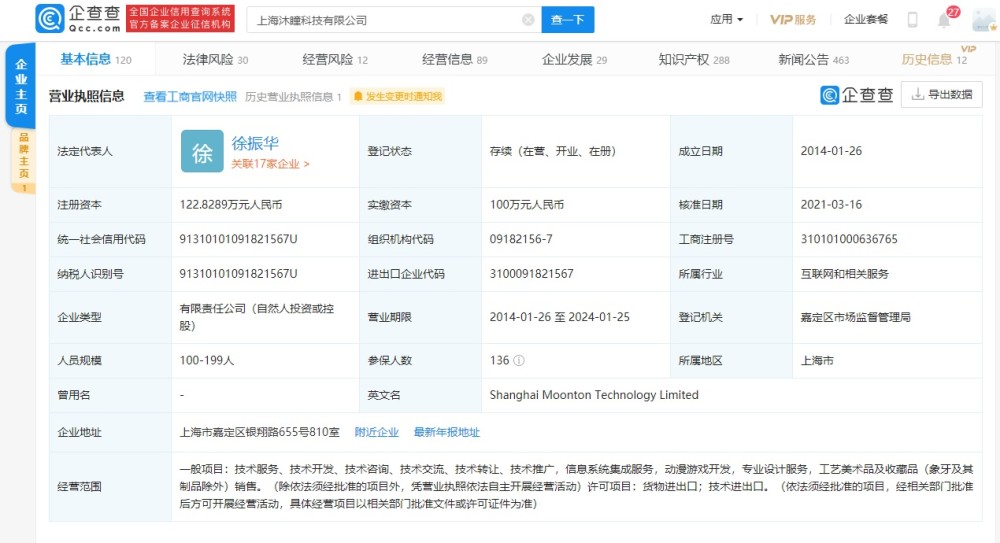The height and width of the screenshot is (543, 1000).
Task: Select English name Shanghai Moonton Technology Limited
Action: 594,395
